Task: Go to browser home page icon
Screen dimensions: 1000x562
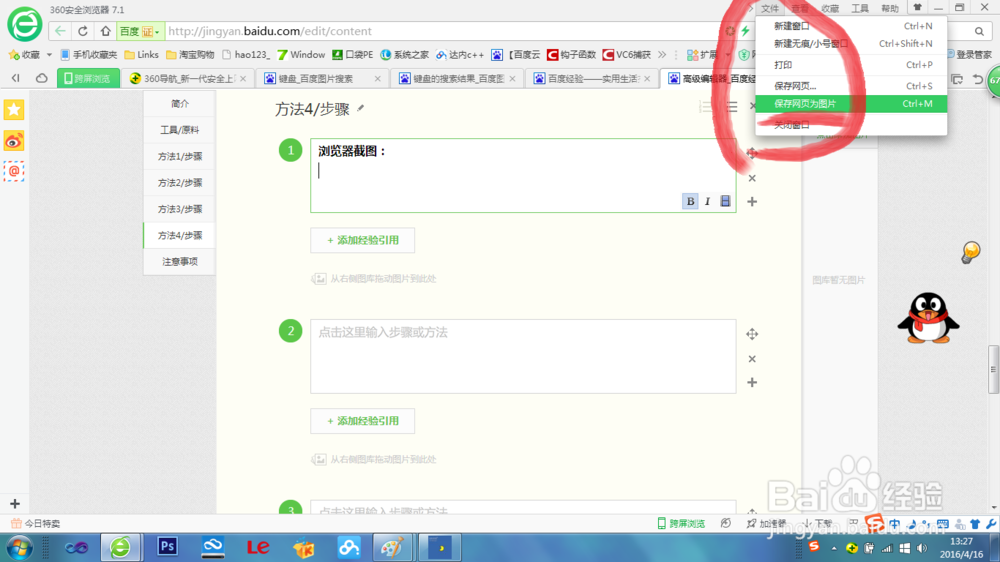Action: (106, 31)
